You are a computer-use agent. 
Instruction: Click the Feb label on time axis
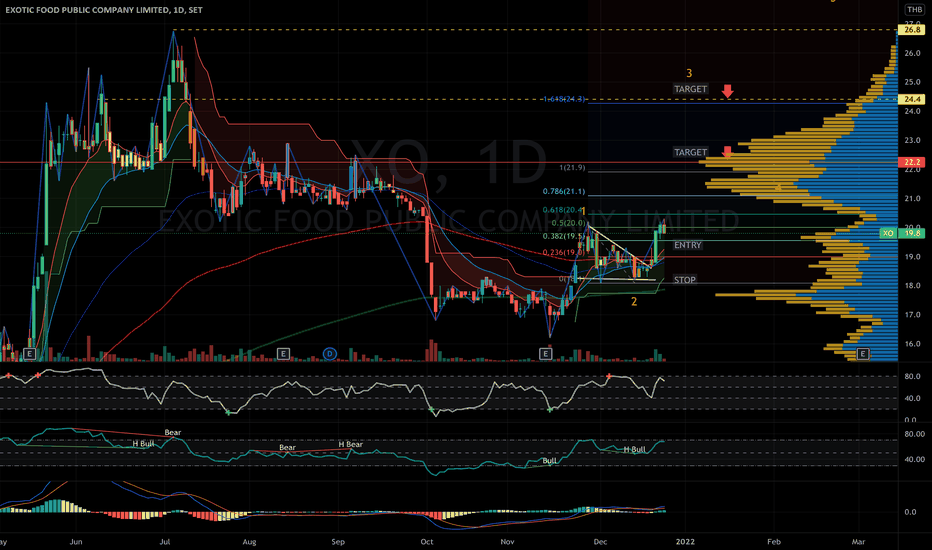(x=773, y=542)
